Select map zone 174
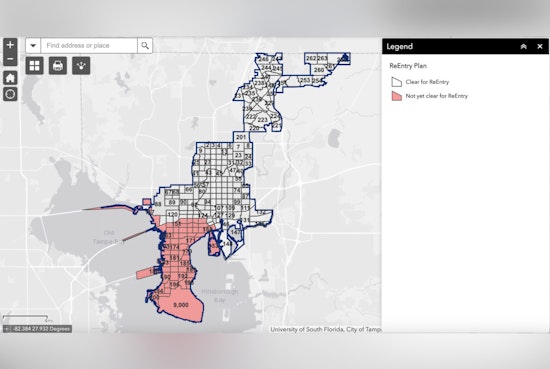The image size is (550, 369). 175,247
